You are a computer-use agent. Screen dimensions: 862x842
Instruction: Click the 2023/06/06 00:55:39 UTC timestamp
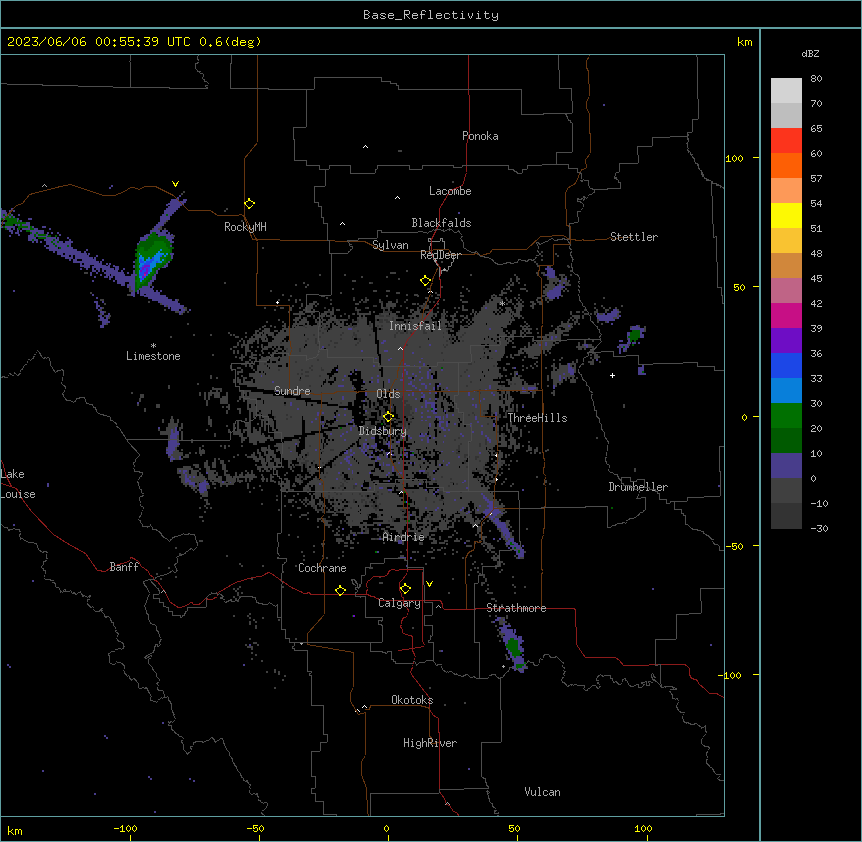[x=99, y=42]
